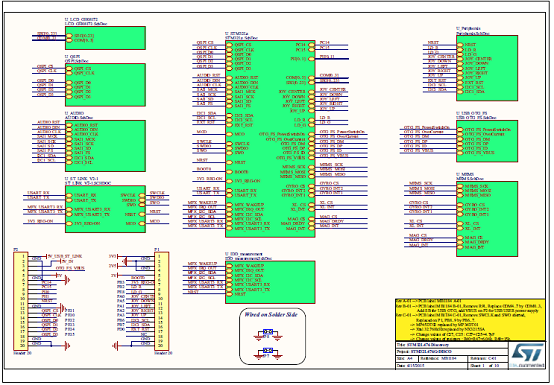Click the SWCLK output port on the ST_LINK block
The image size is (554, 385).
(141, 195)
